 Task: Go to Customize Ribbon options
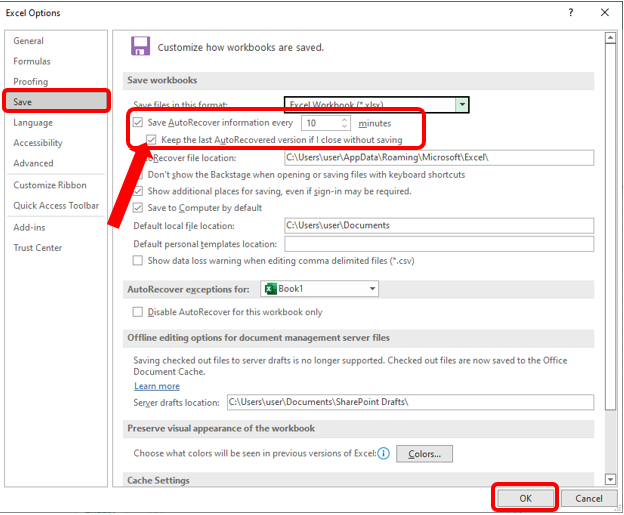pos(50,185)
